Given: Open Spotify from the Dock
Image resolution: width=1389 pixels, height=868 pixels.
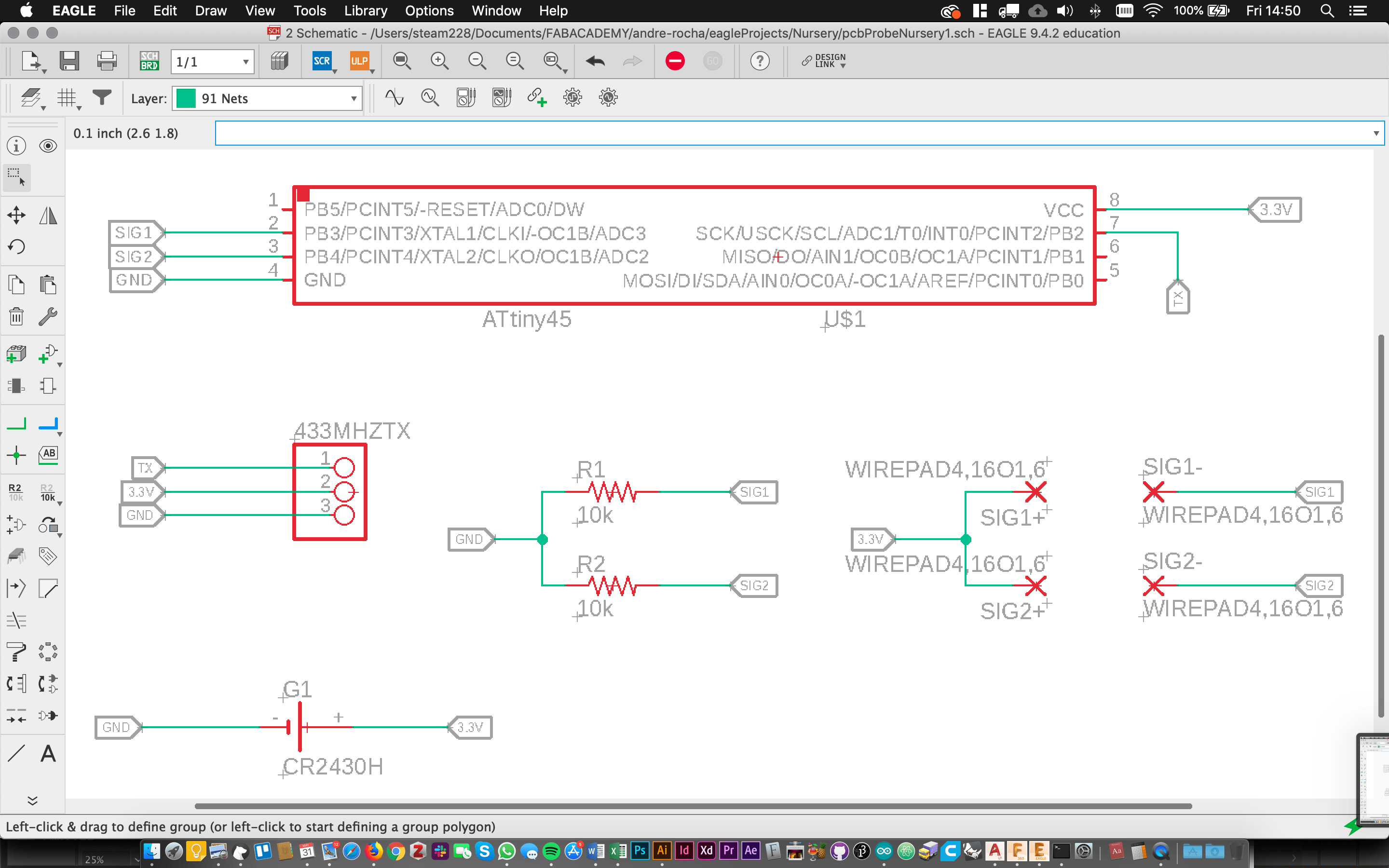Looking at the screenshot, I should (551, 851).
